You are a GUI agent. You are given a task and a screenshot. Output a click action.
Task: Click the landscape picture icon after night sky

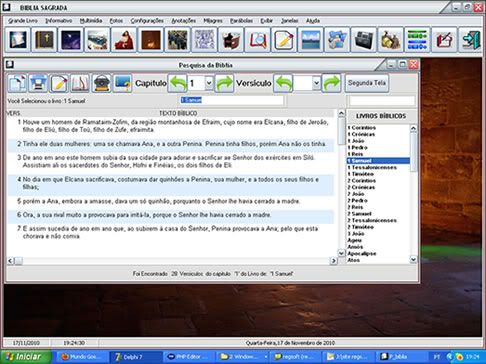[97, 40]
